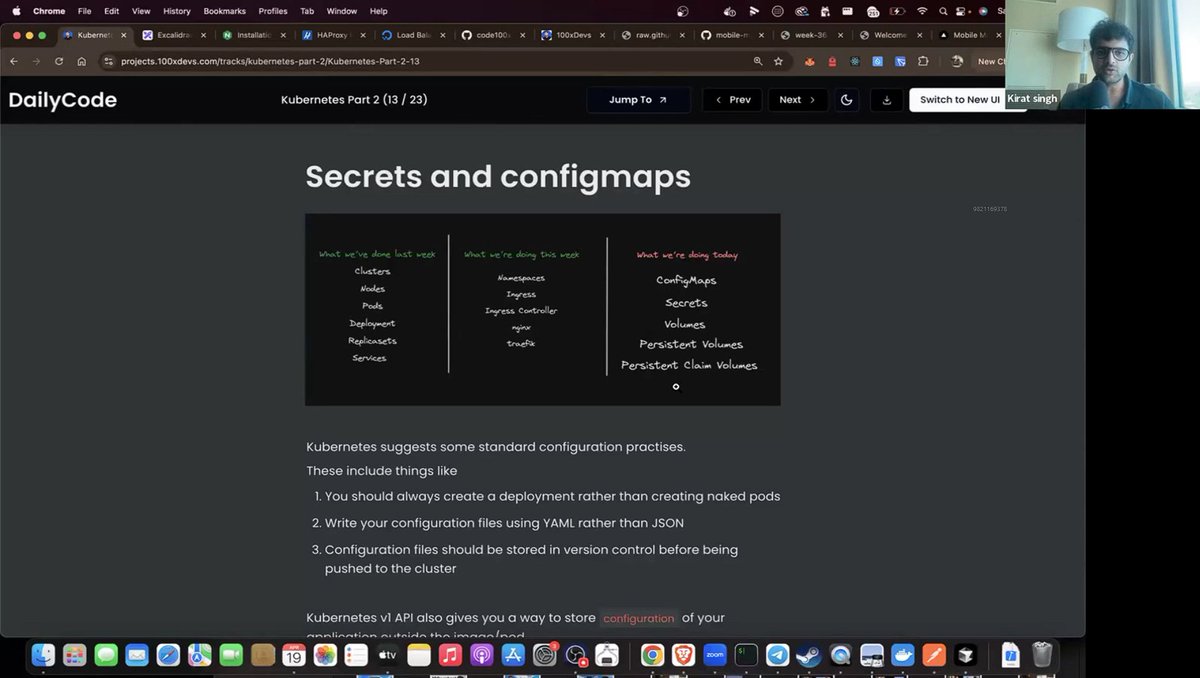Open Mail from the dock
The width and height of the screenshot is (1200, 678).
tap(137, 655)
